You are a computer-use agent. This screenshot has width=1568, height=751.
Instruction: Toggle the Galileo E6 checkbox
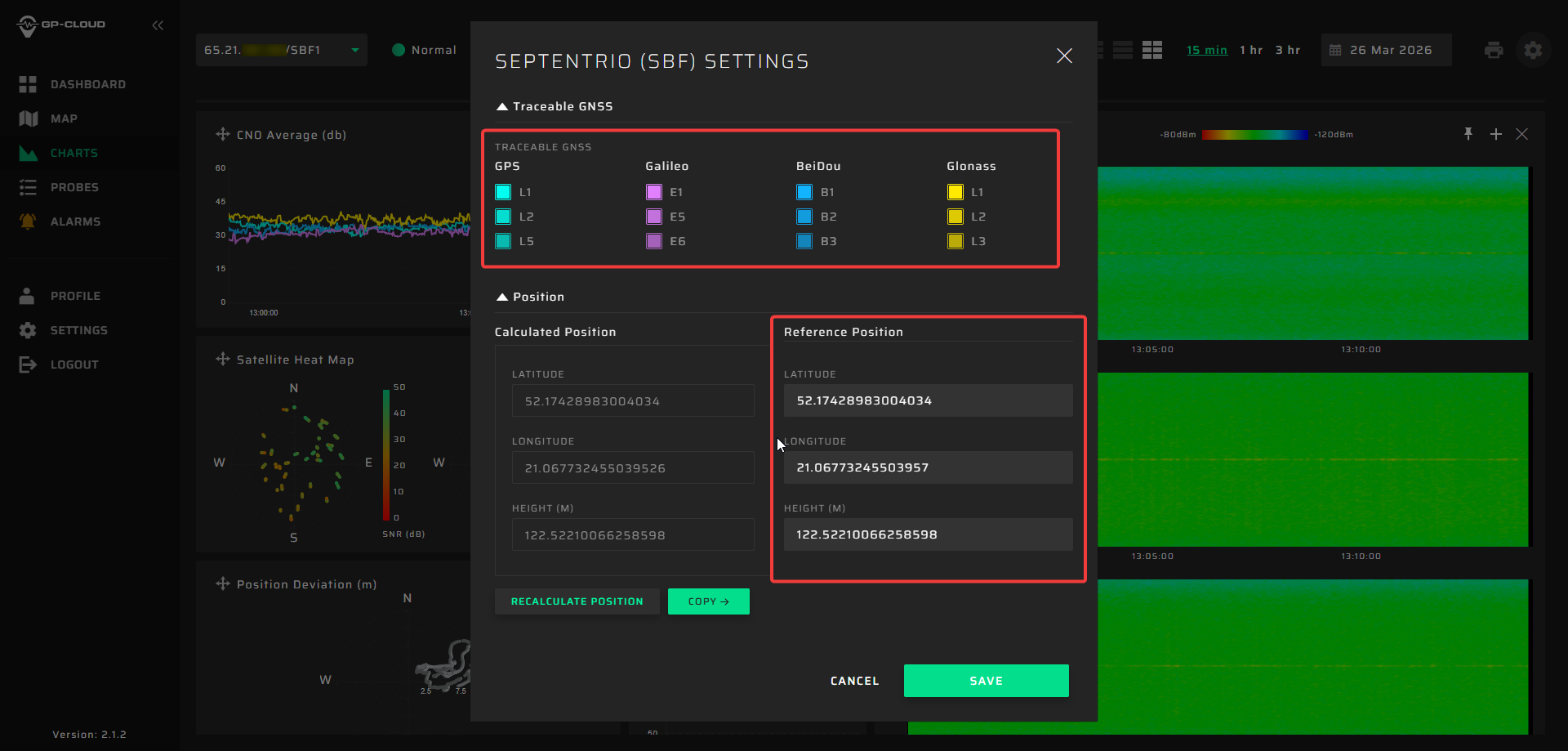(654, 241)
